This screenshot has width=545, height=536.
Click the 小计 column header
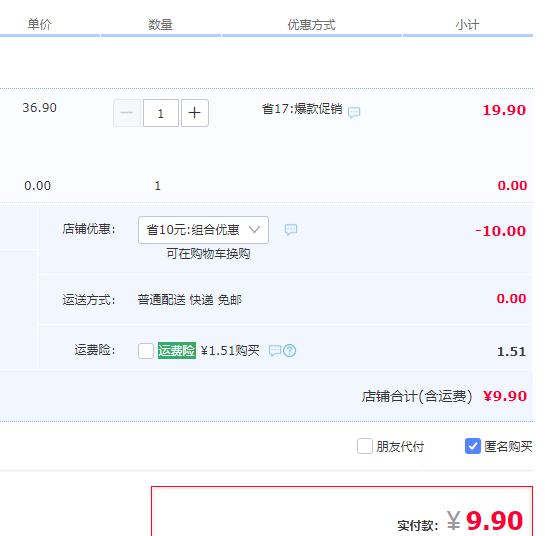(467, 25)
